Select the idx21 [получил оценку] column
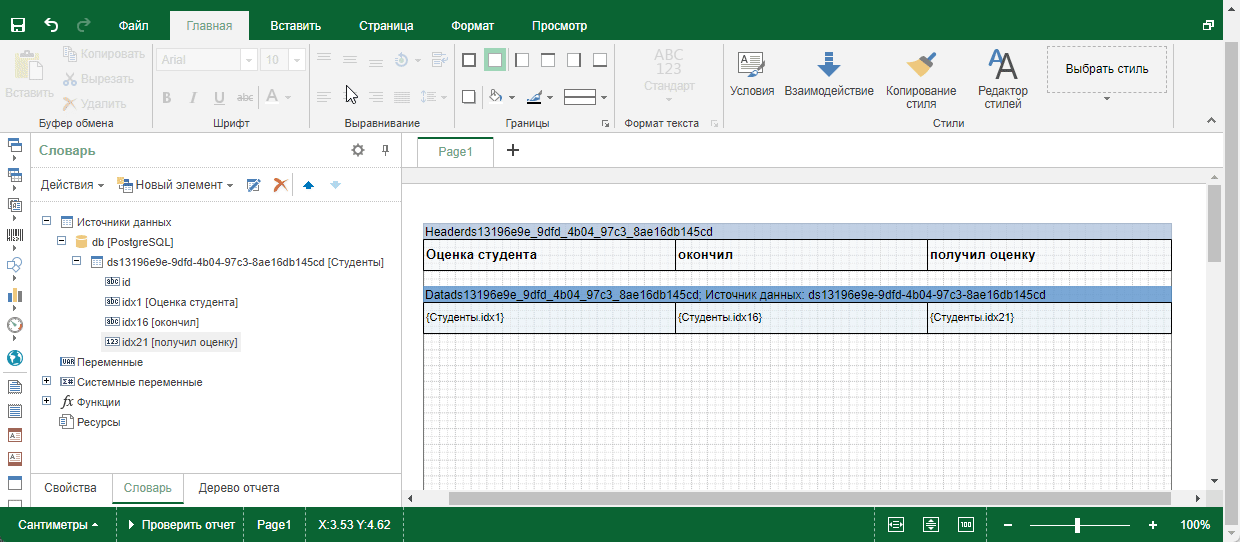The height and width of the screenshot is (542, 1240). [171, 342]
